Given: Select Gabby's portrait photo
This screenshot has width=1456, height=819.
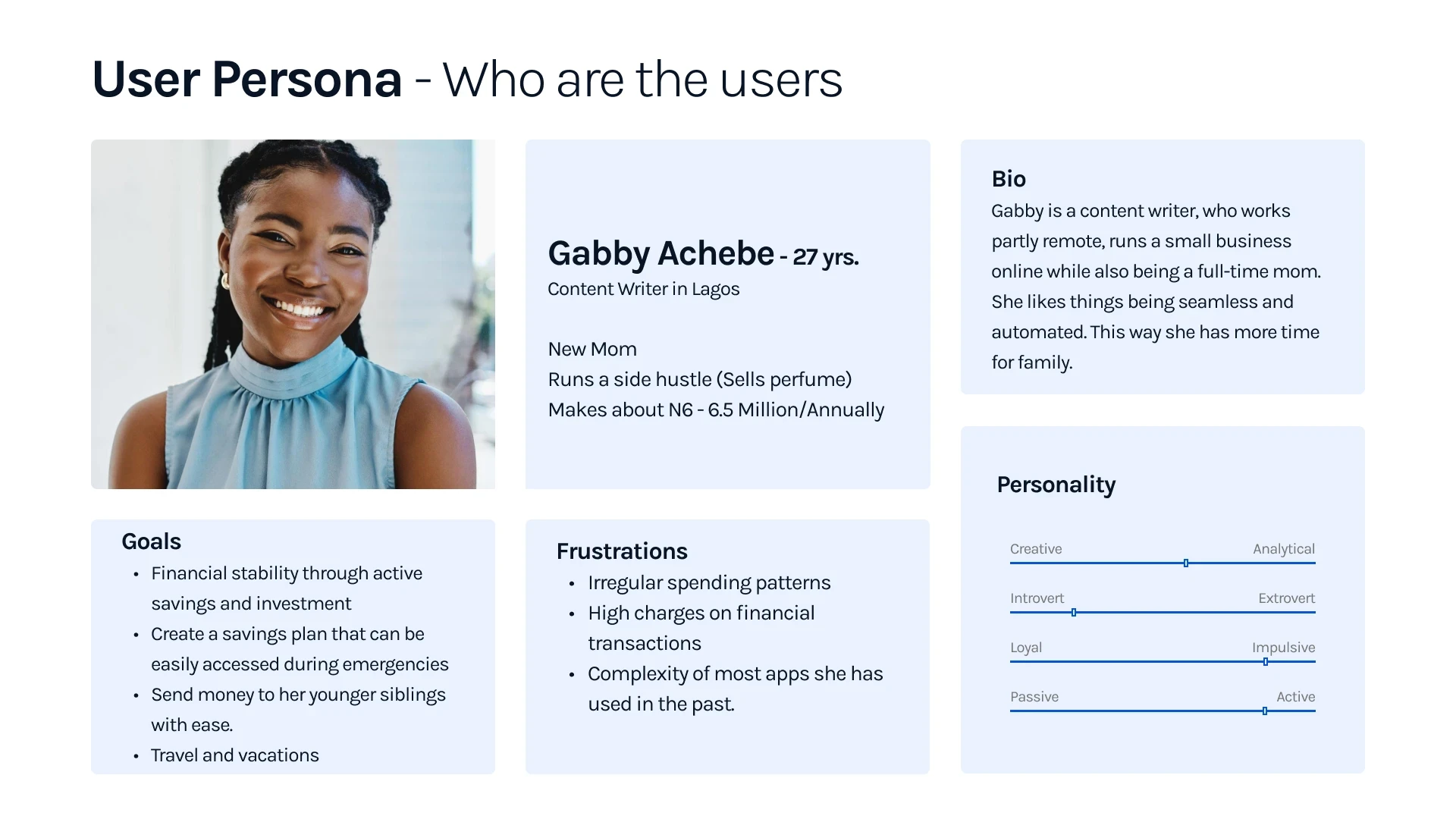Looking at the screenshot, I should tap(293, 314).
